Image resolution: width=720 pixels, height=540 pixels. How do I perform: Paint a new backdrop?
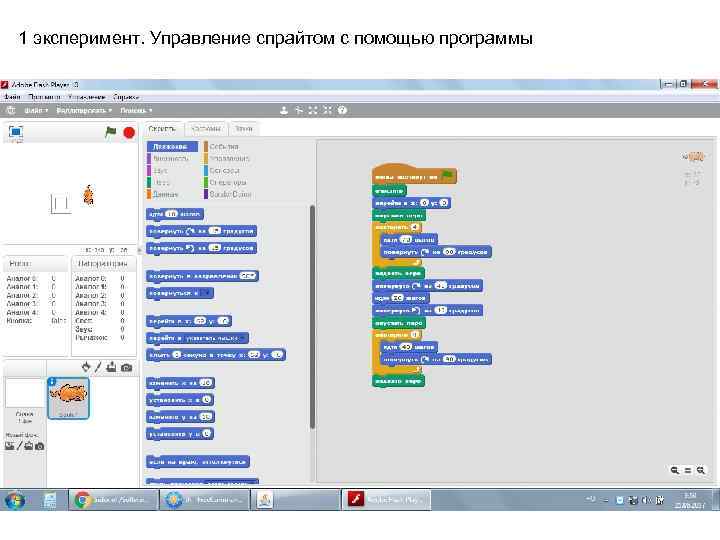point(19,446)
